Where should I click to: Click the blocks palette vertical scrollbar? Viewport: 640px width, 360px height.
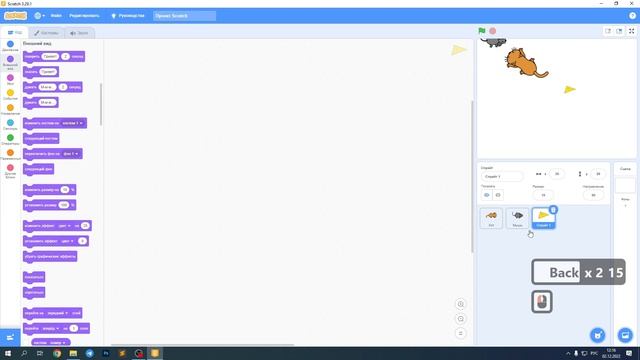click(x=101, y=104)
